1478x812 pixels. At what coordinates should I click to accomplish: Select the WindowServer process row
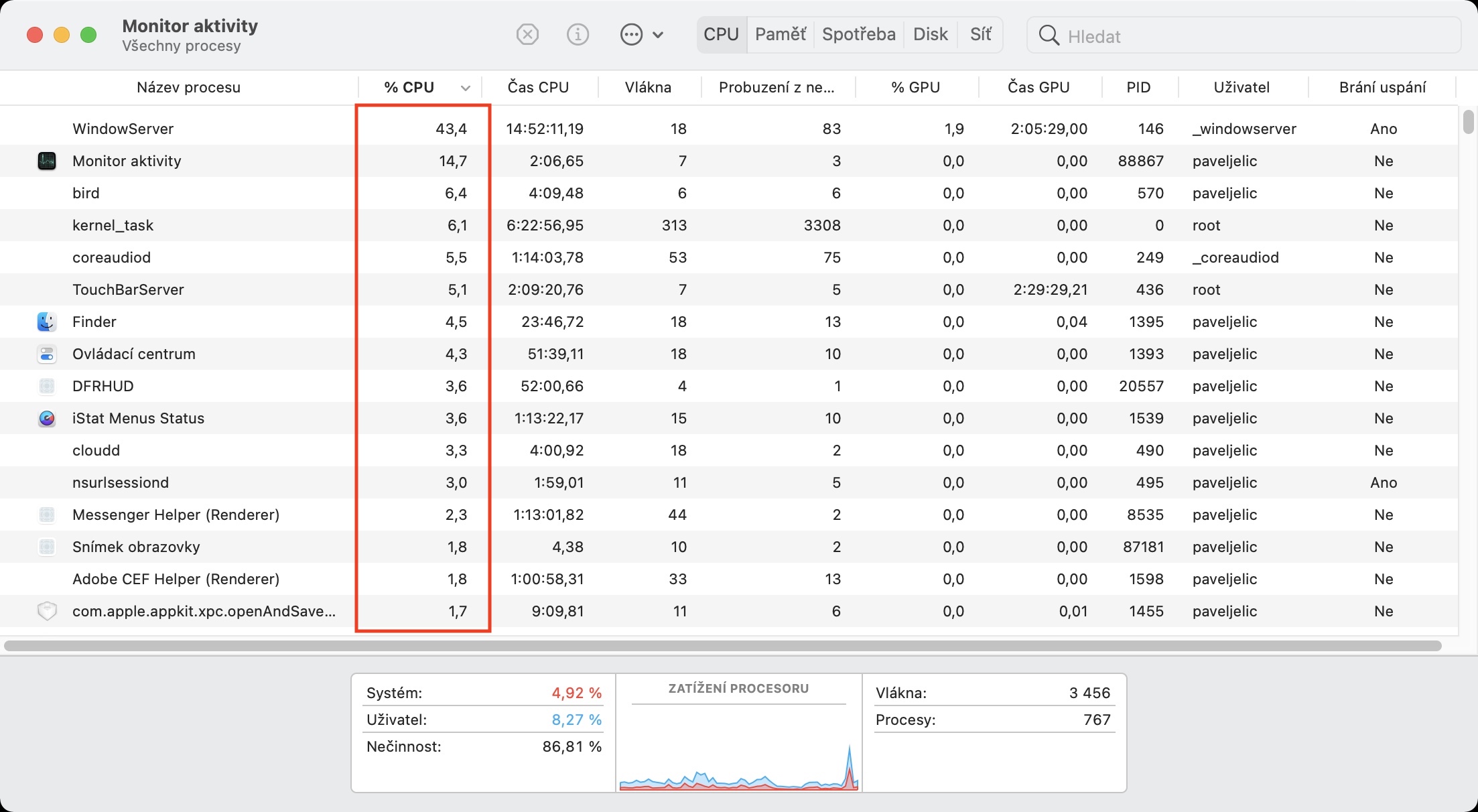[123, 129]
